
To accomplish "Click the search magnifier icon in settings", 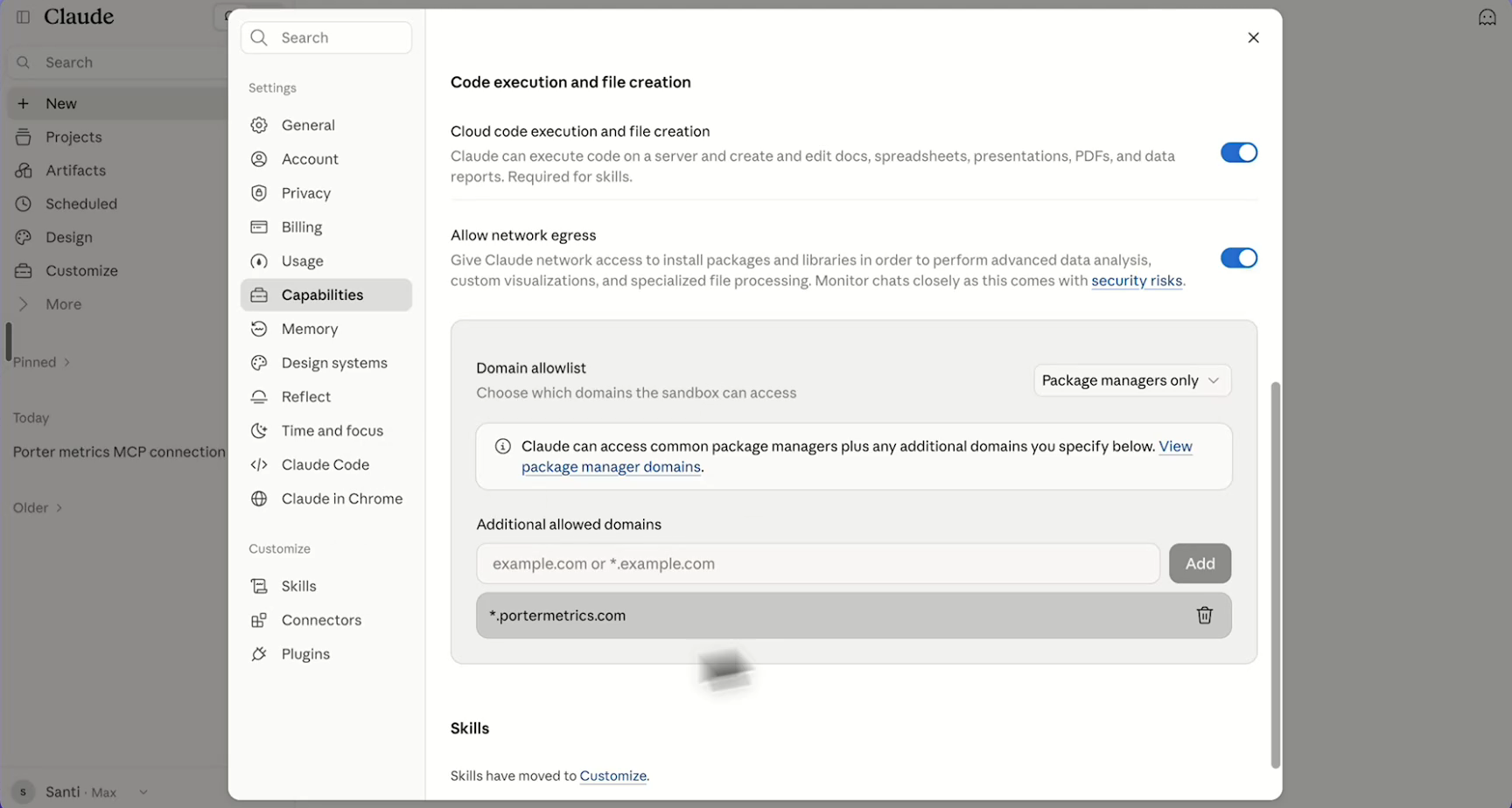I will (258, 38).
